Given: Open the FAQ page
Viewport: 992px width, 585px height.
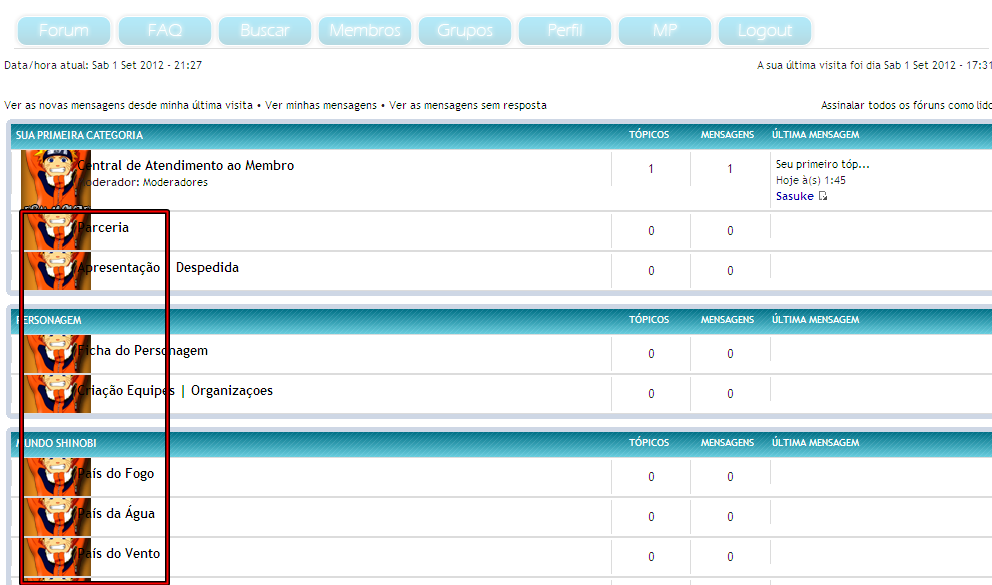Looking at the screenshot, I should [164, 30].
